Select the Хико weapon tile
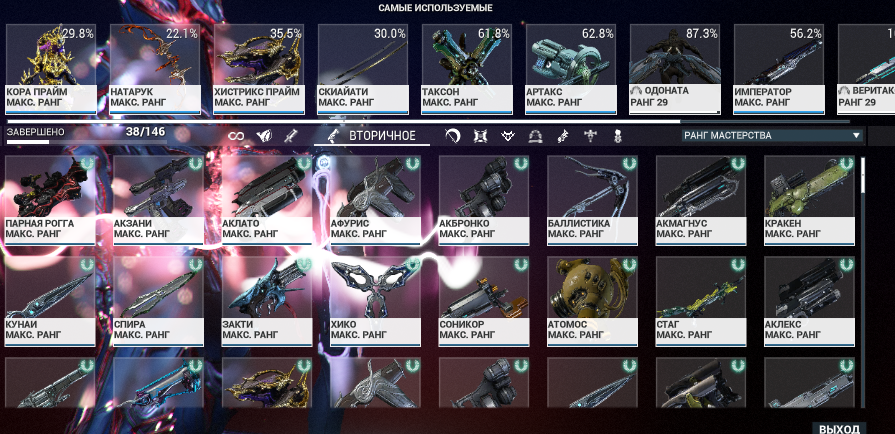 tap(376, 301)
